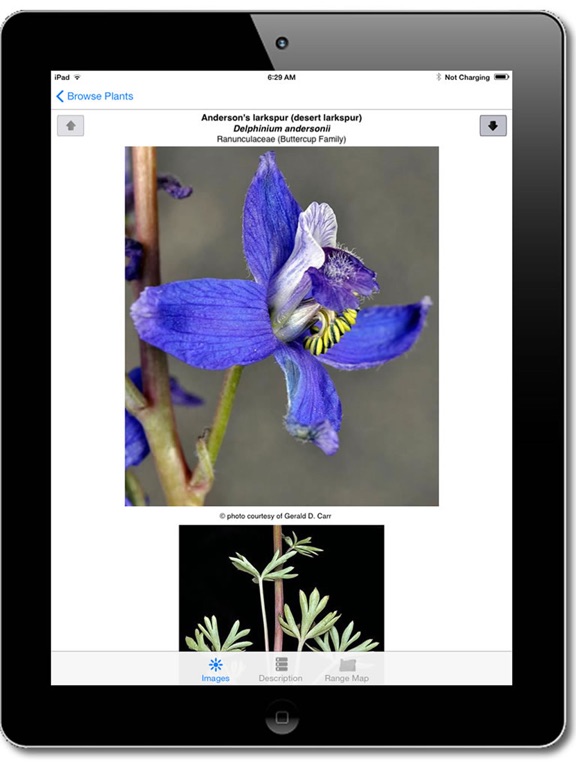Open the Description tab
Viewport: 576px width, 768px height.
click(281, 670)
